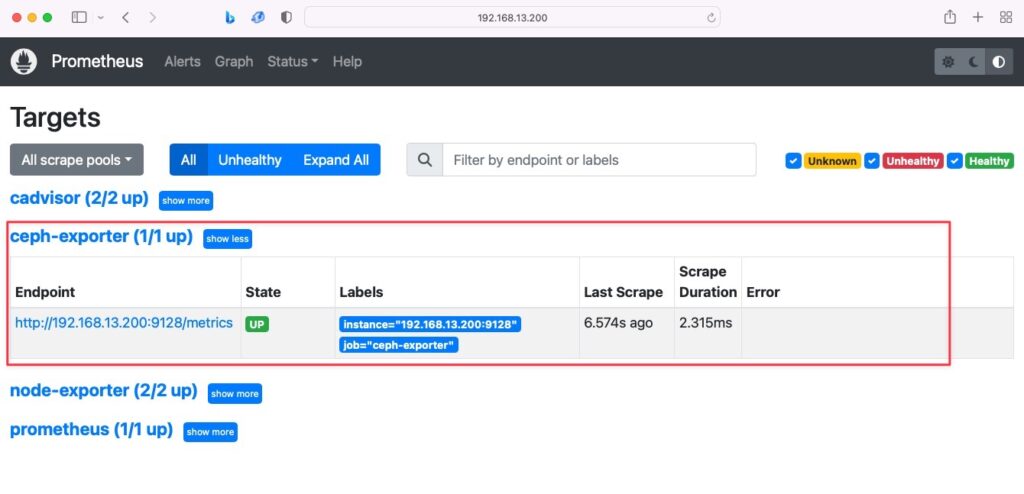Expand node-exporter with show more
1024x494 pixels.
(235, 393)
